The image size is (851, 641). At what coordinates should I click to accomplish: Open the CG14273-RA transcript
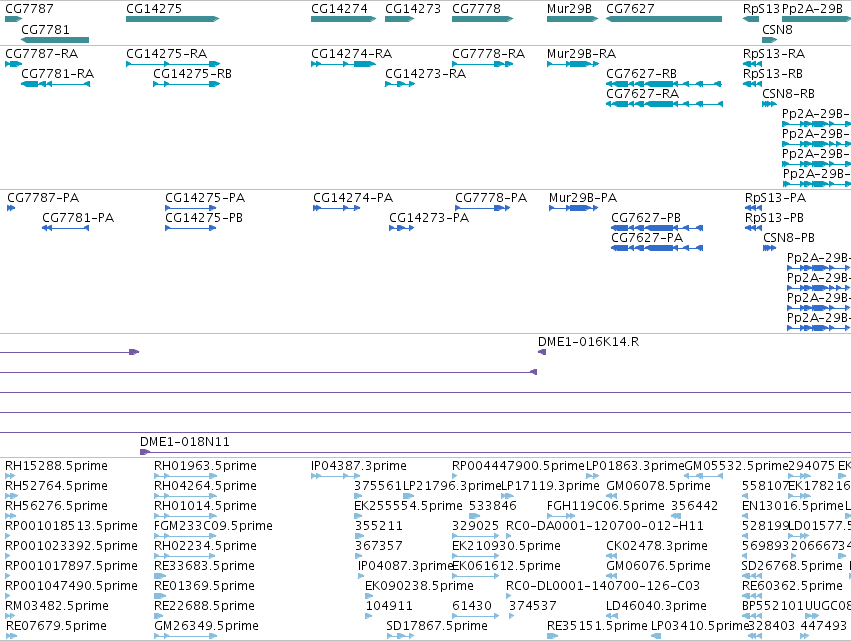coord(400,84)
